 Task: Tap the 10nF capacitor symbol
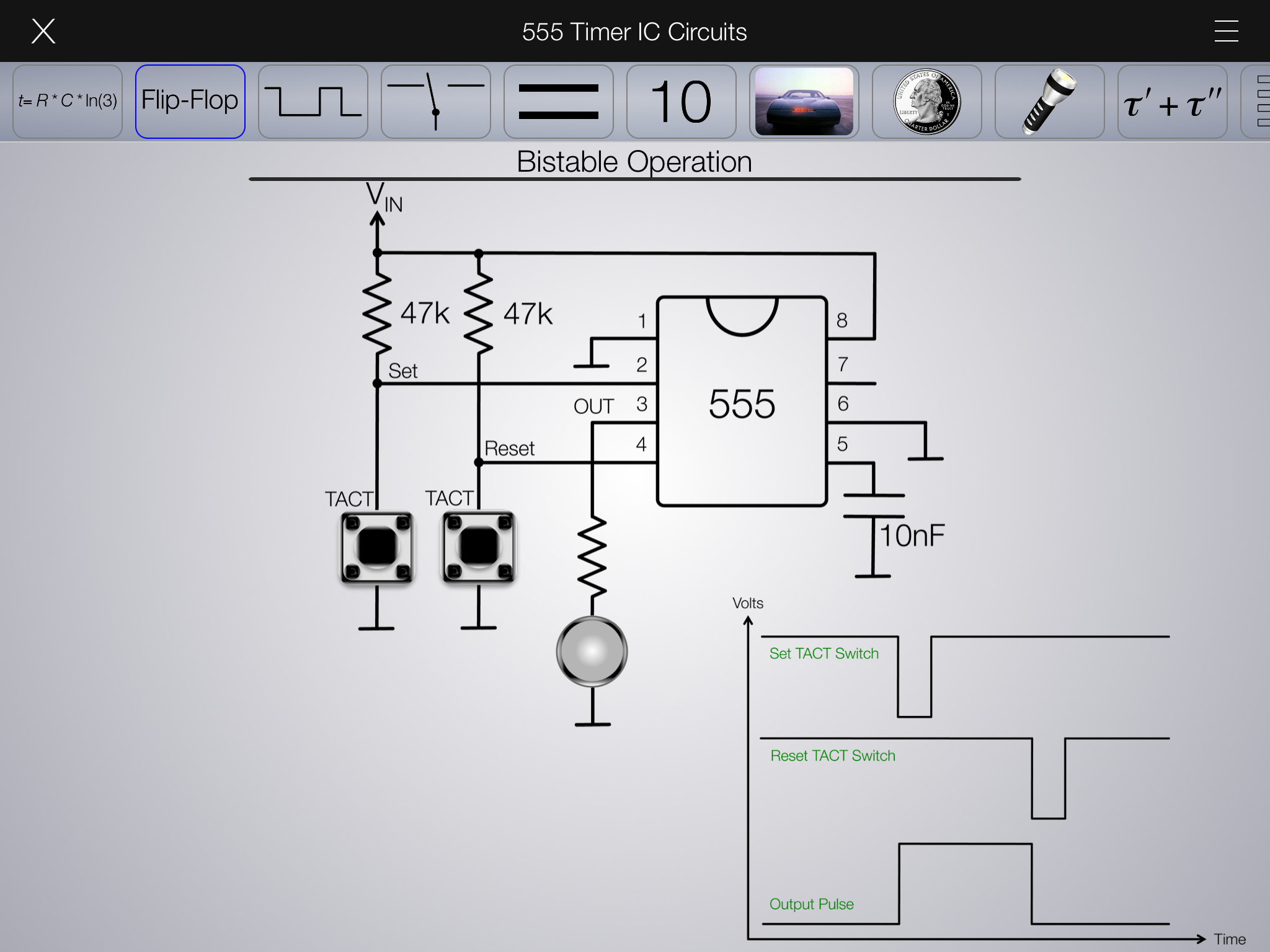tap(874, 506)
